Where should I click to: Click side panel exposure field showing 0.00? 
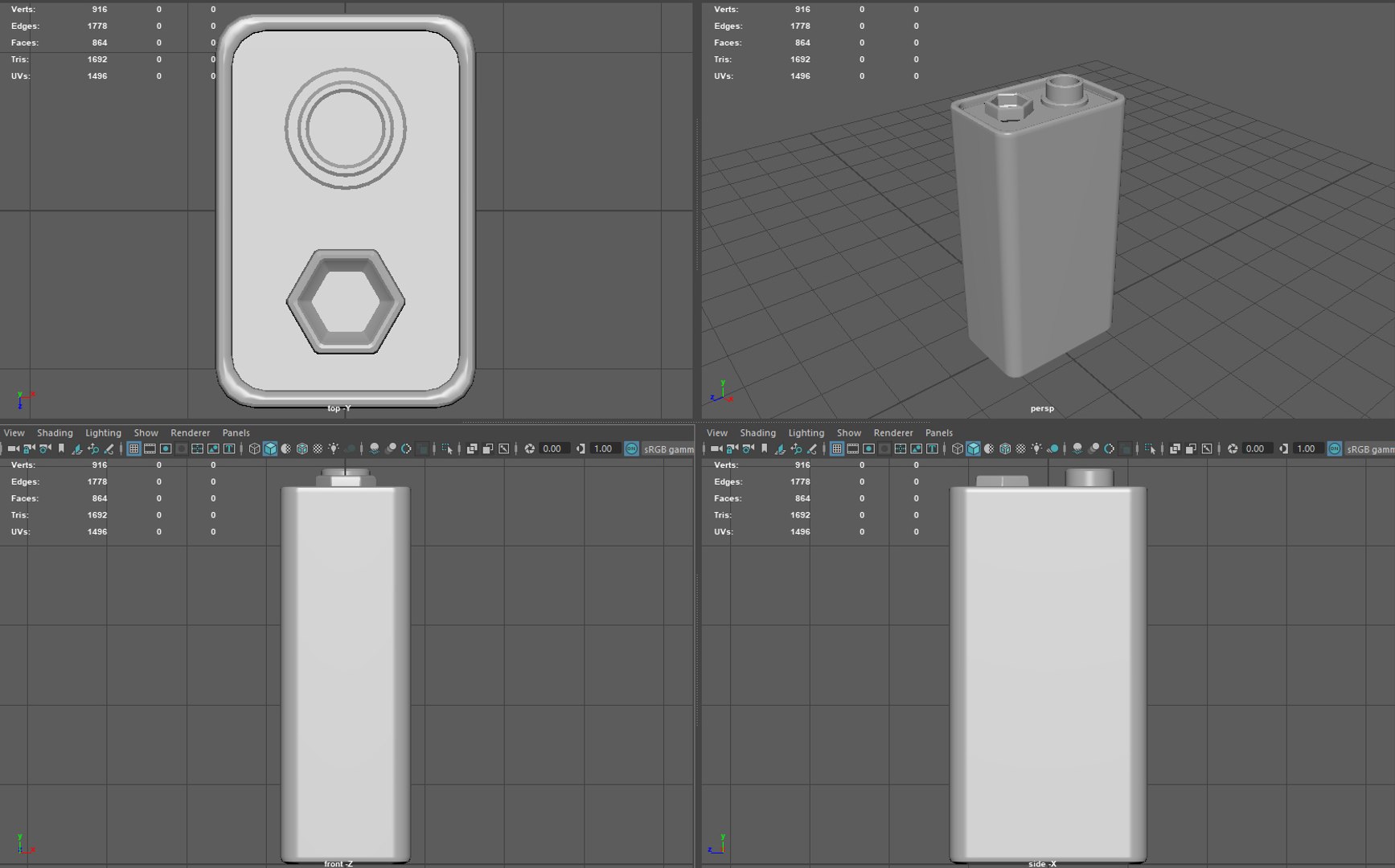[x=1258, y=448]
